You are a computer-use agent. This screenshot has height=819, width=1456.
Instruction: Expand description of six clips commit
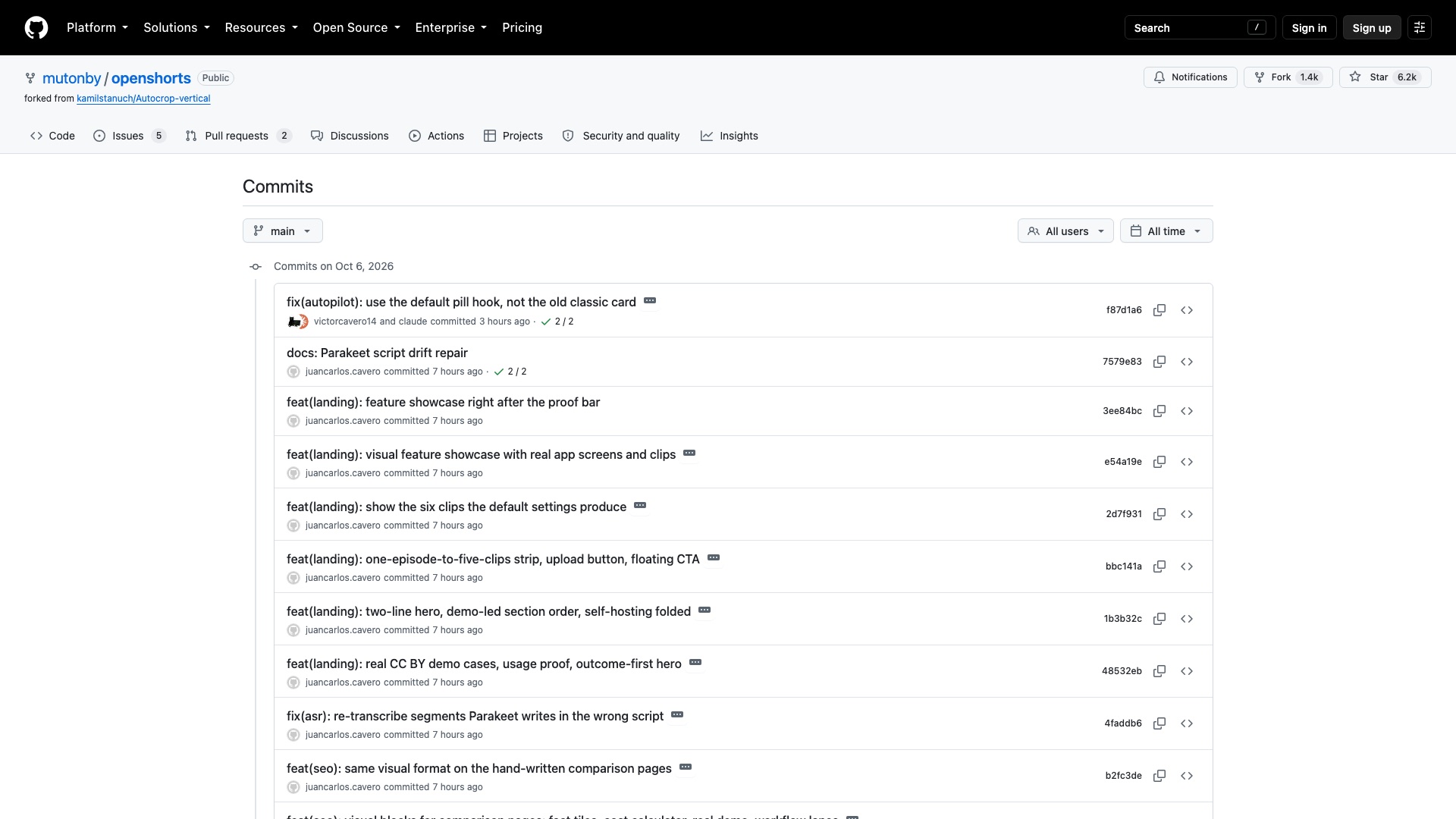pyautogui.click(x=640, y=506)
